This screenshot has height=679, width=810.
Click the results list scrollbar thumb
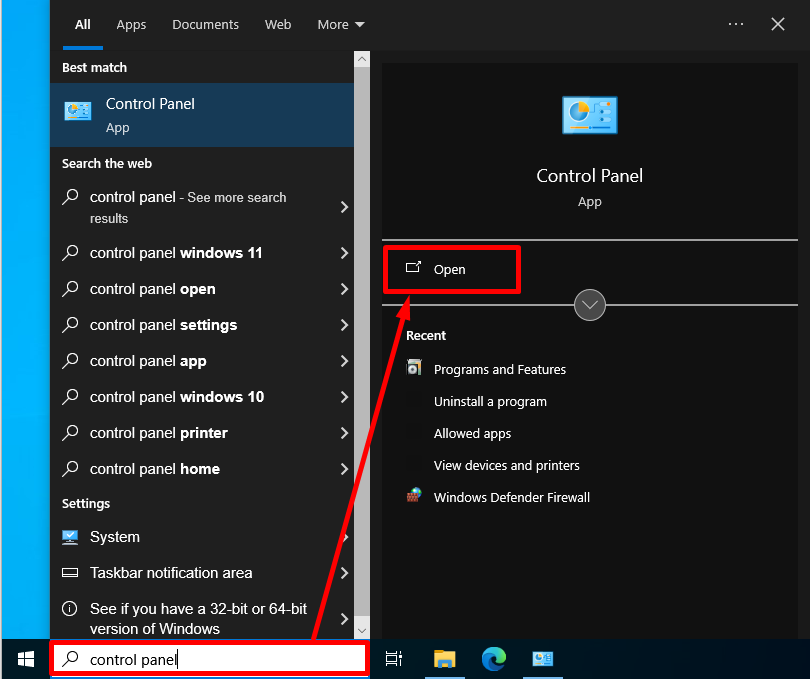coord(362,341)
